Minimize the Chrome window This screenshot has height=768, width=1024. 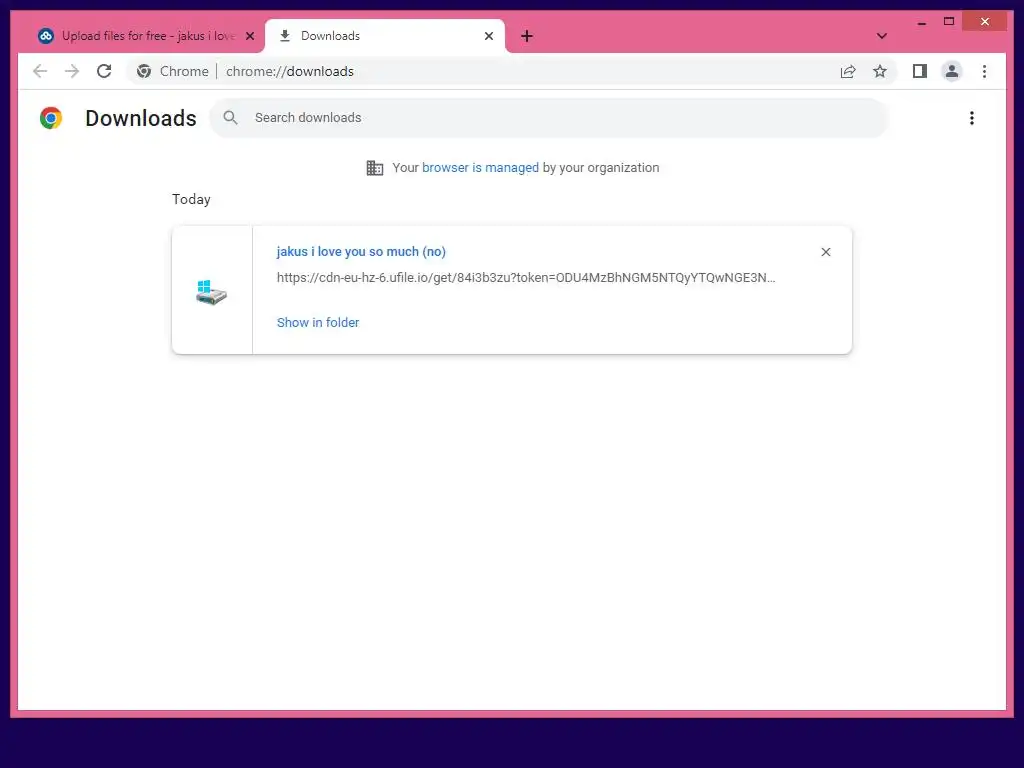pos(921,22)
